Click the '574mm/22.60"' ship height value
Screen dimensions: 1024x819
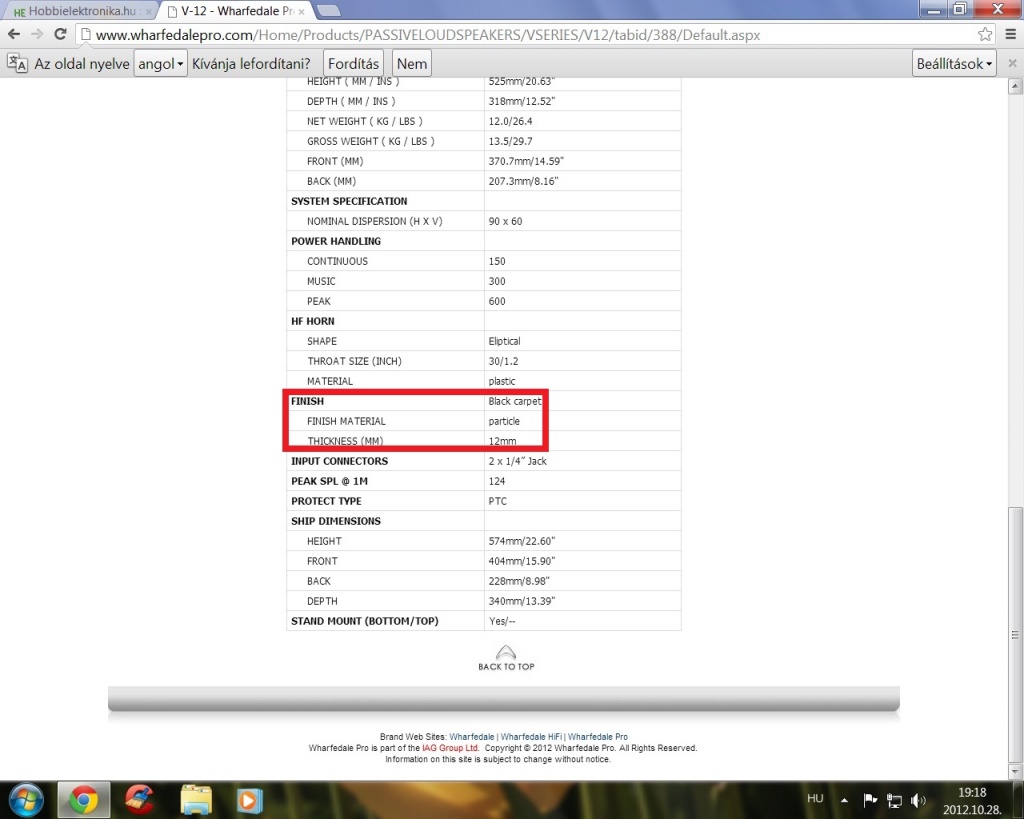pyautogui.click(x=522, y=541)
